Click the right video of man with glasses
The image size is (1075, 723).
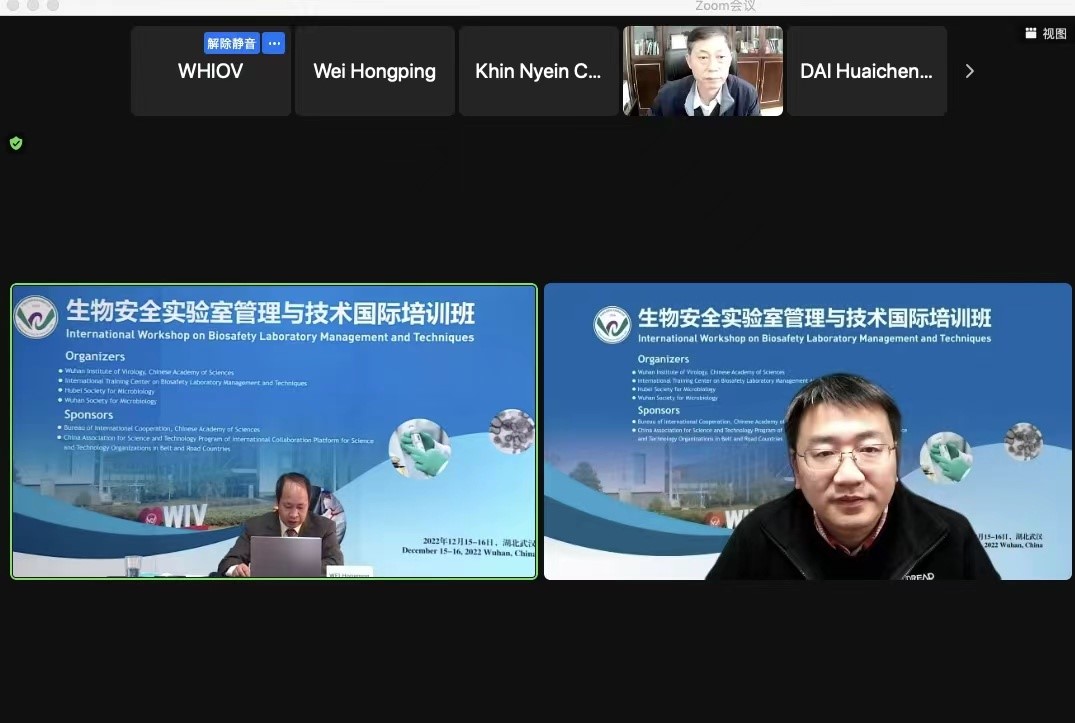click(807, 431)
